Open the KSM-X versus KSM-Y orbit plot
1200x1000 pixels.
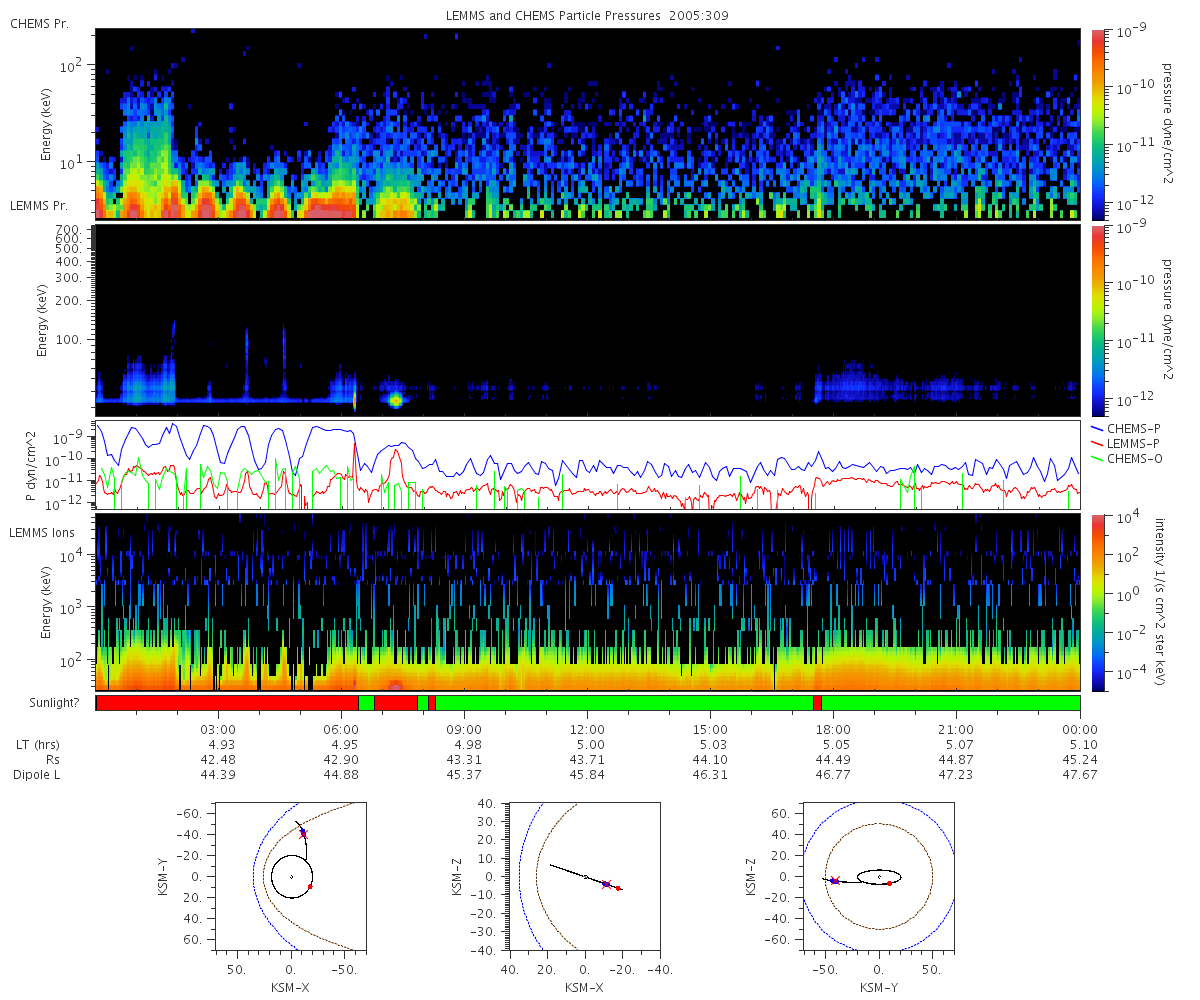point(290,875)
